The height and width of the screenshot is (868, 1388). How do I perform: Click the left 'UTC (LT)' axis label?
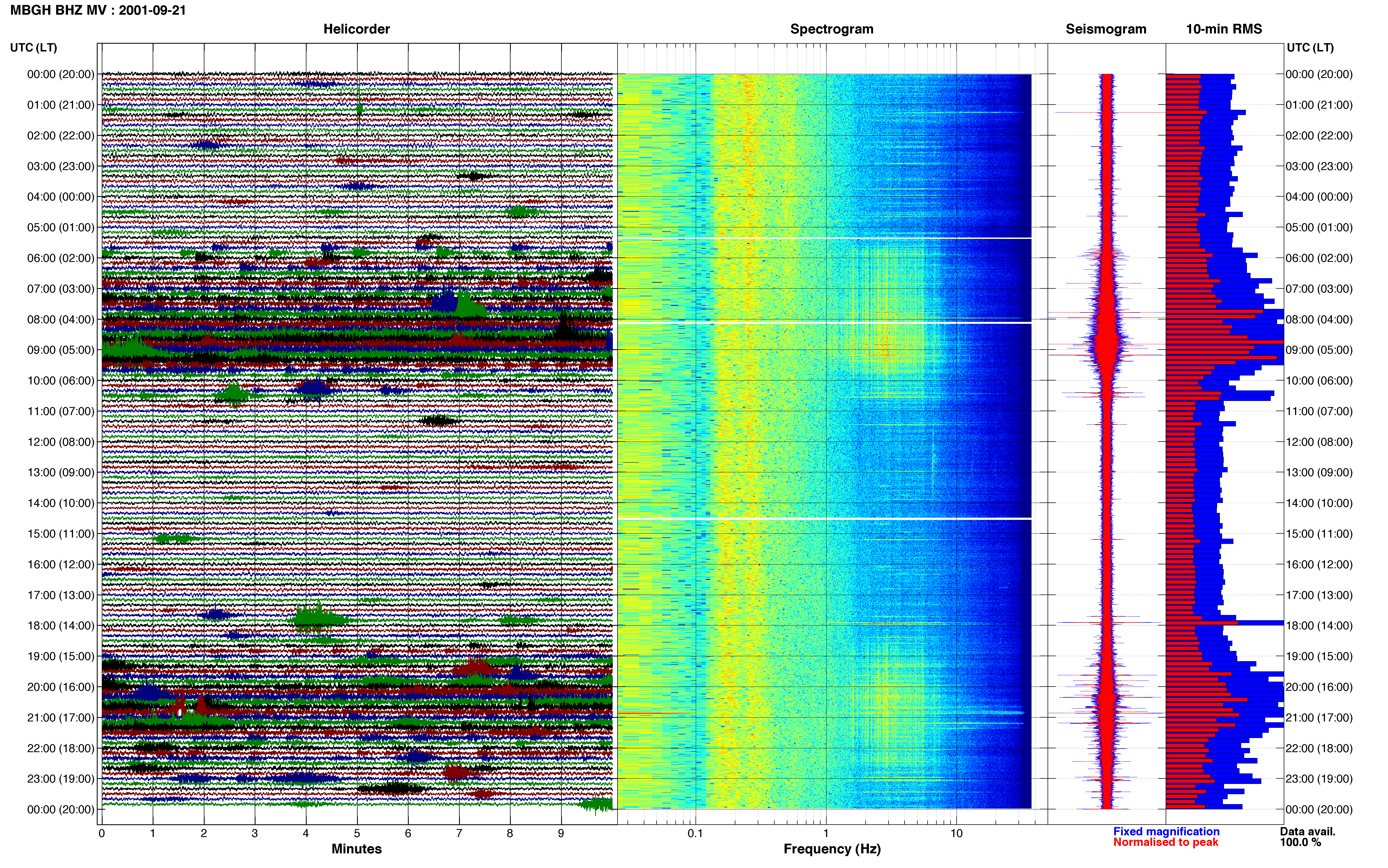click(x=33, y=48)
